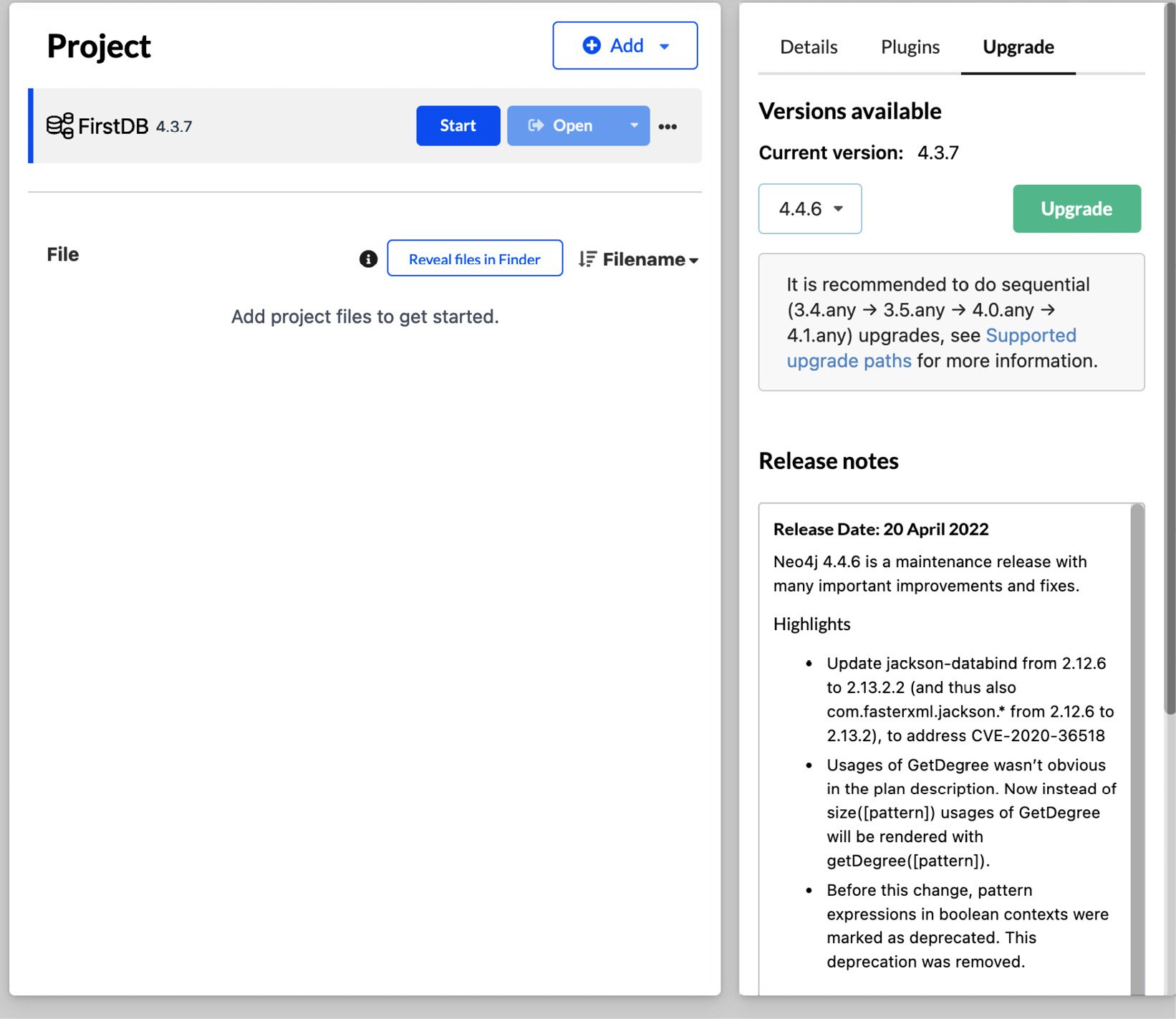
Task: Expand the Open button dropdown arrow
Action: (634, 125)
